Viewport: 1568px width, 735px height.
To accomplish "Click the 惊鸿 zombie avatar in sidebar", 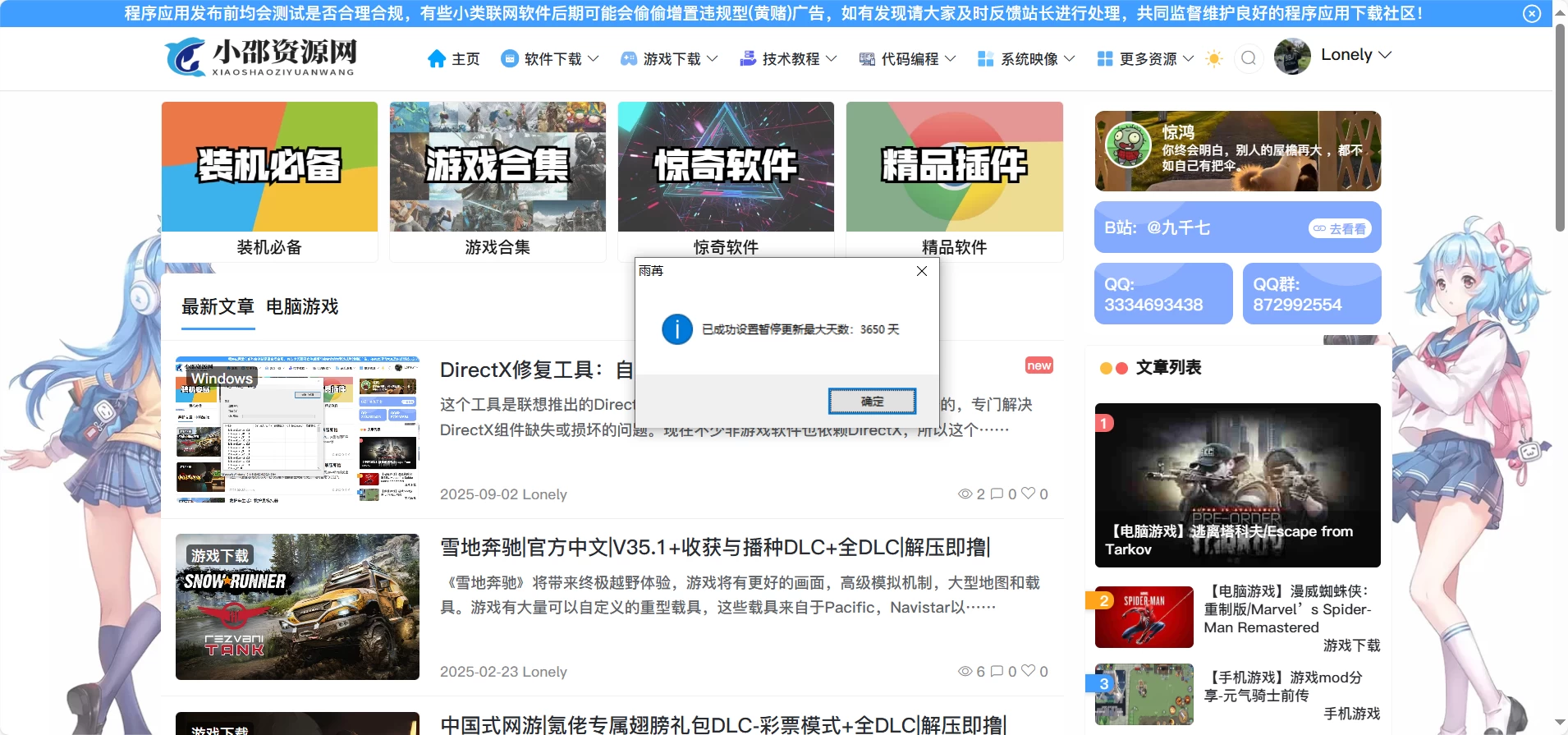I will 1129,145.
